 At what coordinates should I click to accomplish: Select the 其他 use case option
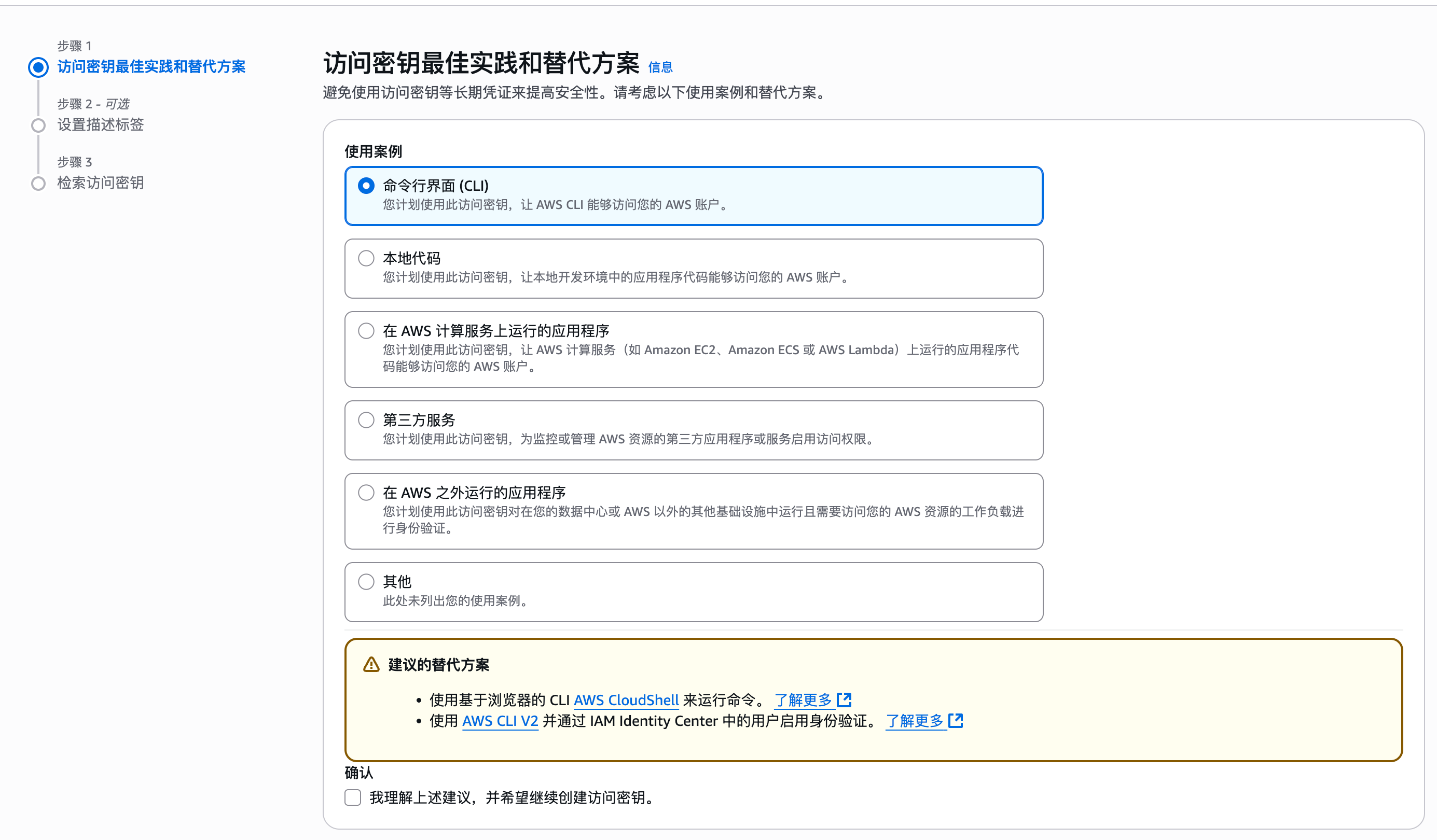coord(366,581)
